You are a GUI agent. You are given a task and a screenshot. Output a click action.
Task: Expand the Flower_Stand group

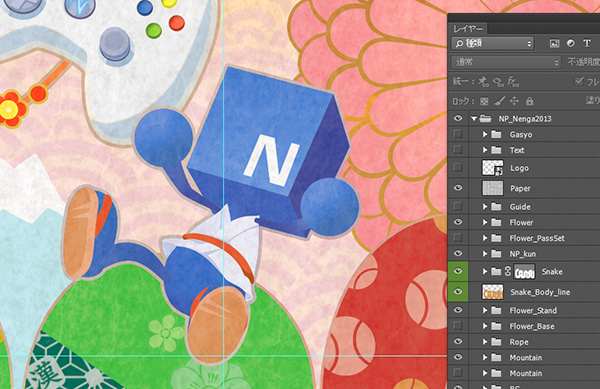click(x=485, y=310)
